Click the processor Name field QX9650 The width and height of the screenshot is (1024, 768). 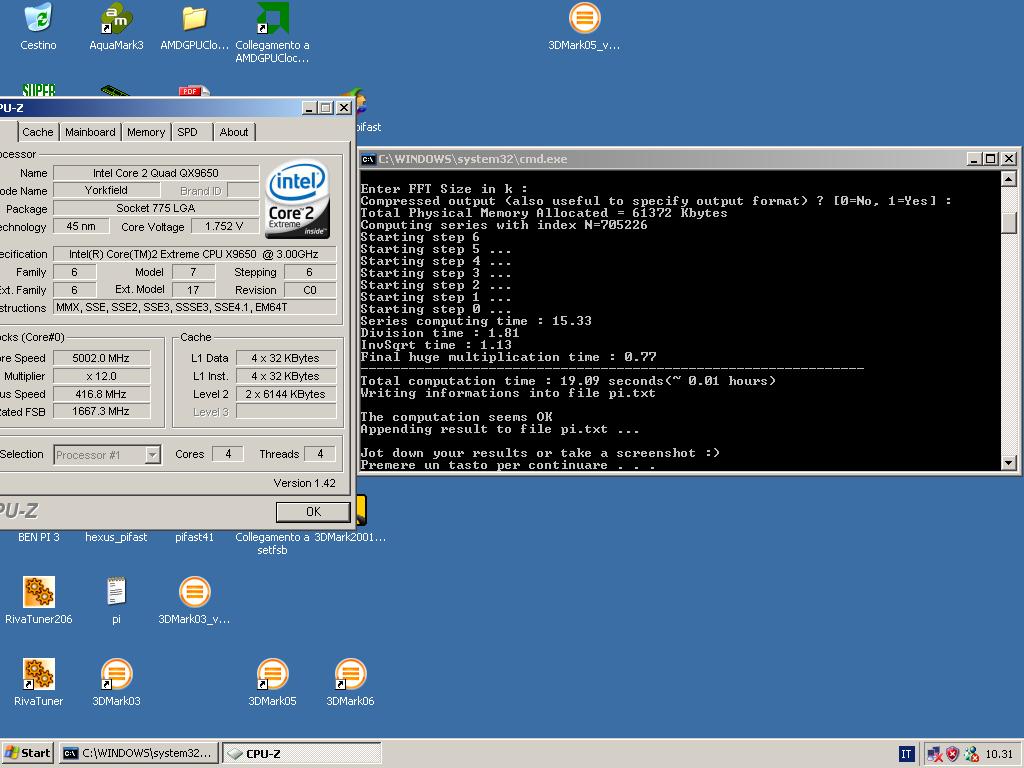[155, 173]
